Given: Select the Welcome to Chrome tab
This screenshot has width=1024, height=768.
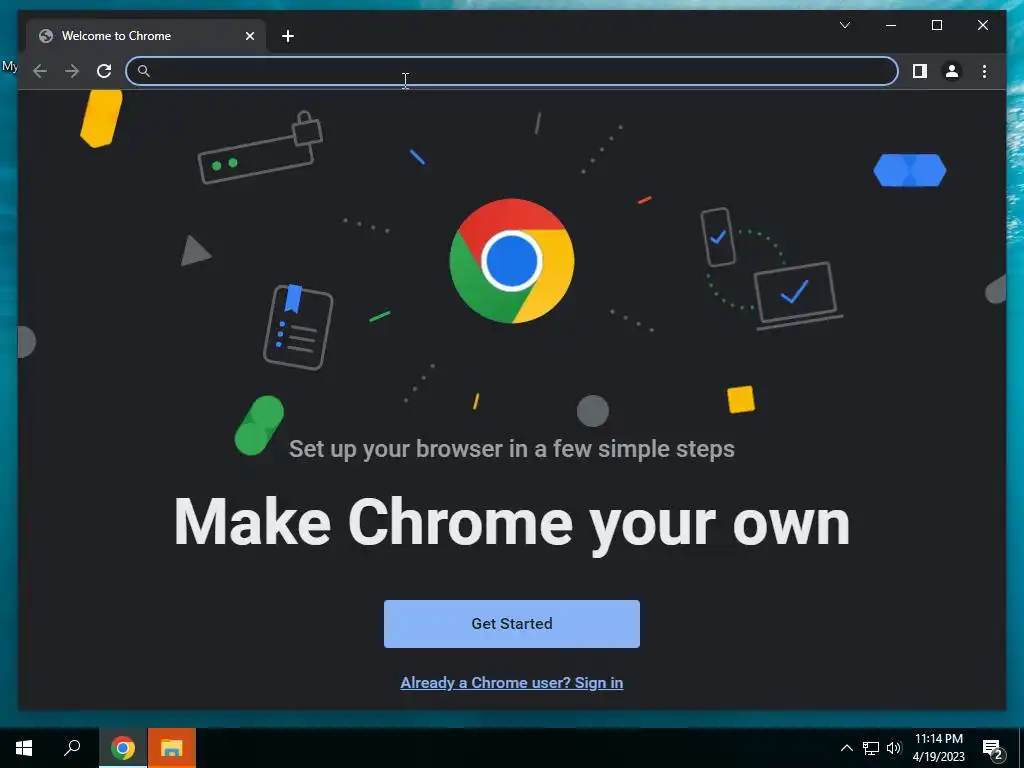Looking at the screenshot, I should [146, 36].
